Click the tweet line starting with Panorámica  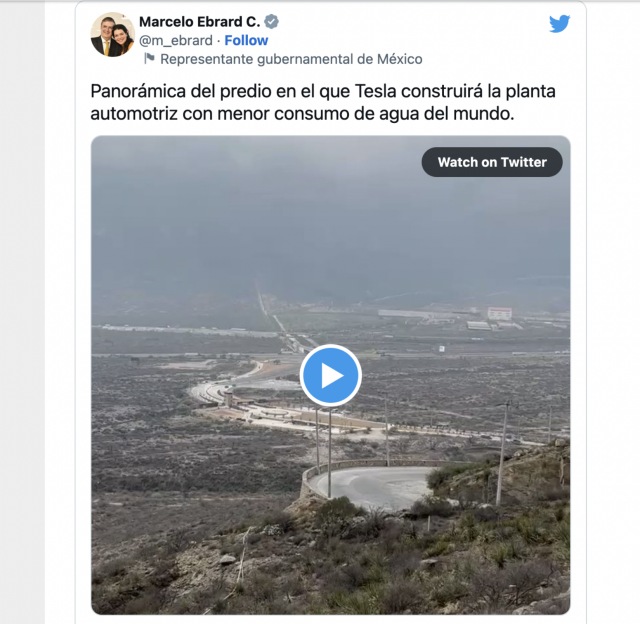[x=323, y=91]
